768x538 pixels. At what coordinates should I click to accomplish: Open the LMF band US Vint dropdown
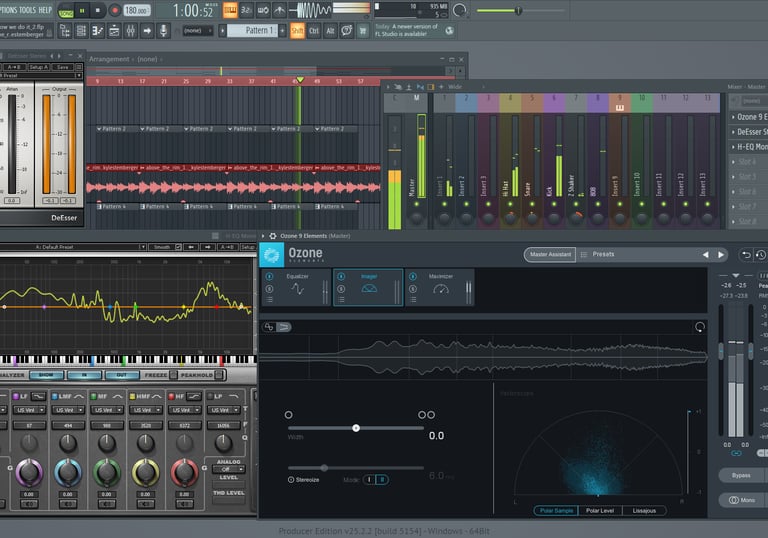68,410
